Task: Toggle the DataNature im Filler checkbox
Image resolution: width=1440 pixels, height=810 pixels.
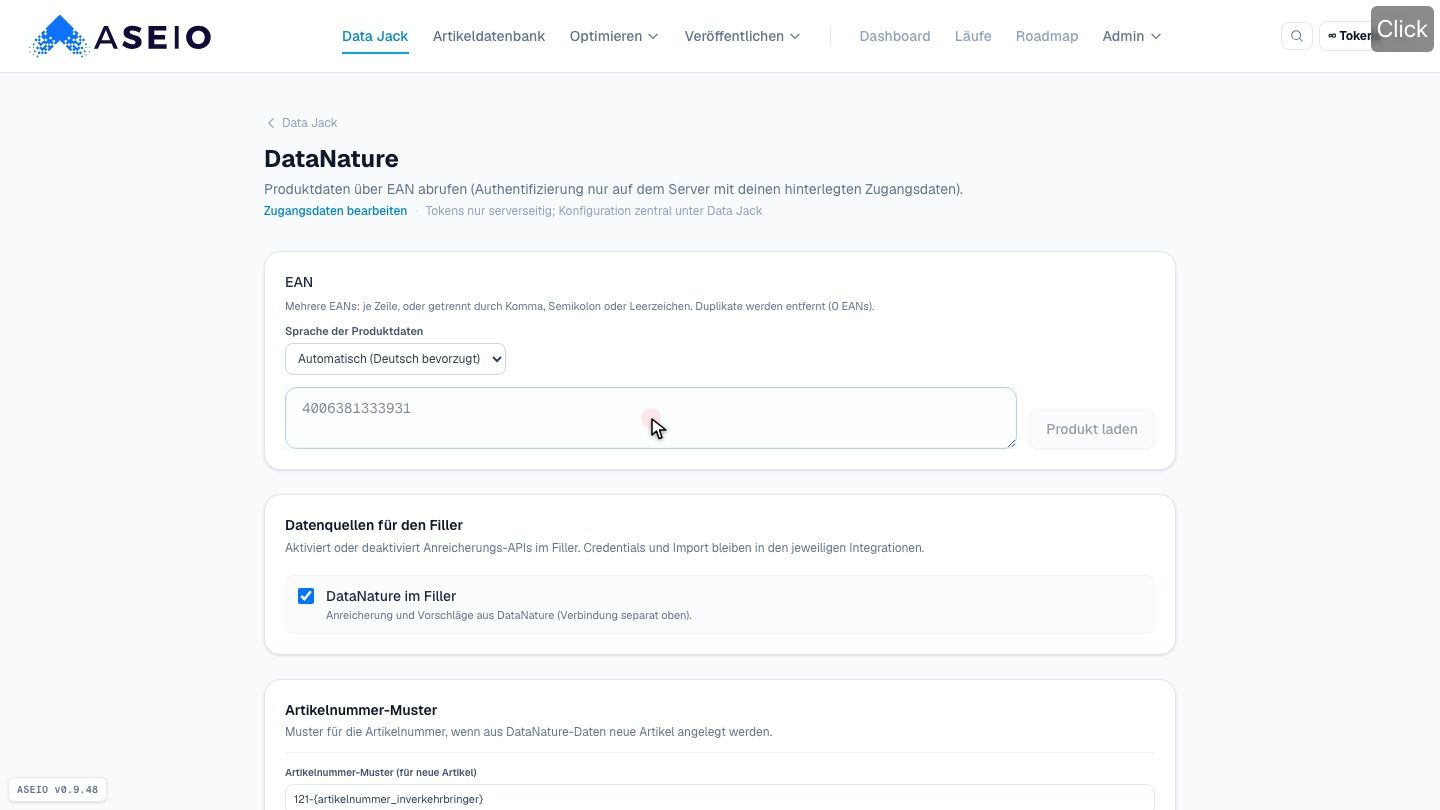Action: click(x=306, y=596)
